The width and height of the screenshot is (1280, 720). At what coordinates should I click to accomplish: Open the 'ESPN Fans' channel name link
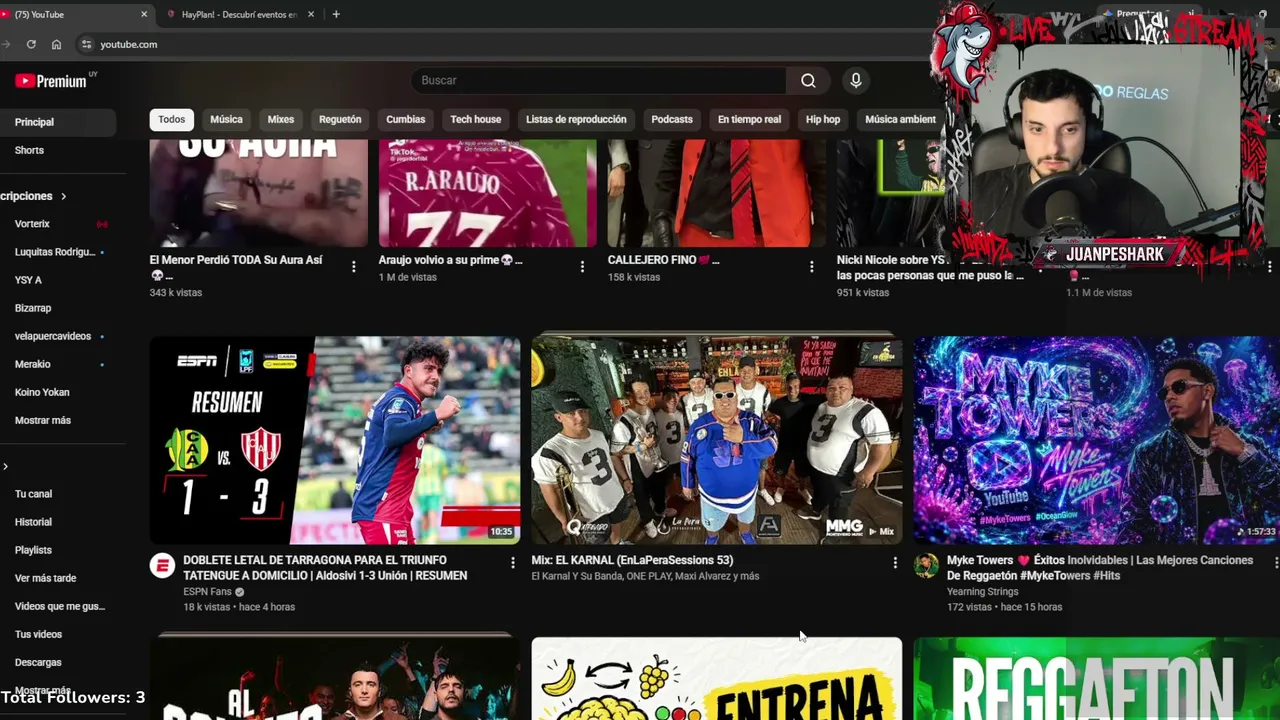point(207,592)
